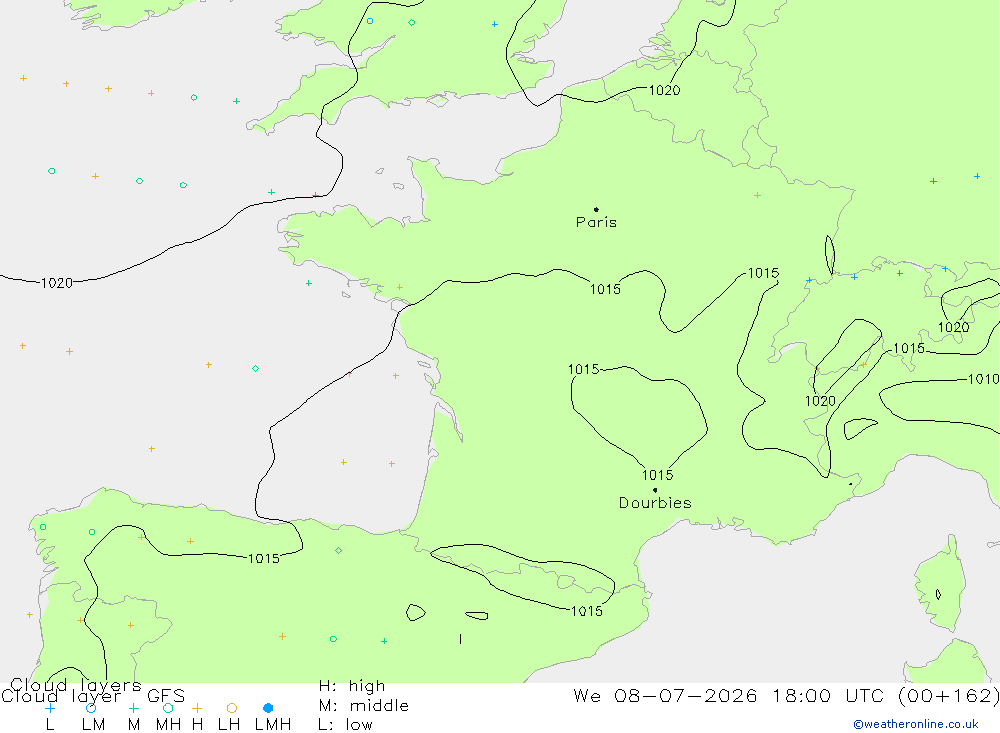Screen dimensions: 1000x733
Task: Click the Dourbies city dot marker
Action: [x=655, y=490]
